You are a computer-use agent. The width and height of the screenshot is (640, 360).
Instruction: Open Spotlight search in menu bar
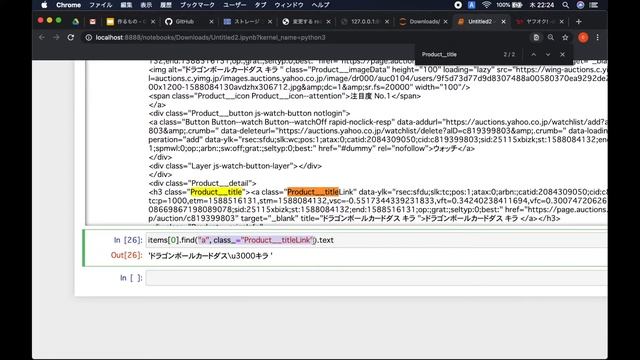[565, 5]
